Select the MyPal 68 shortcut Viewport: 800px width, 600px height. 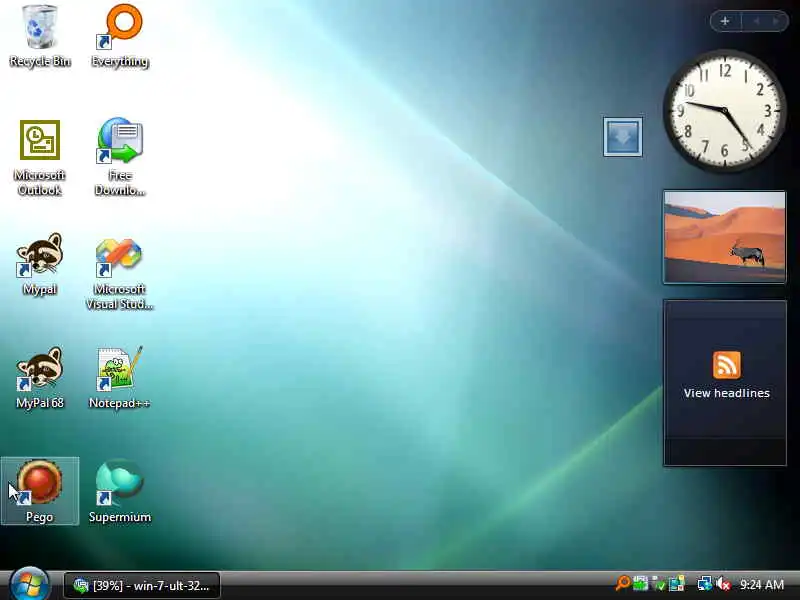[40, 379]
